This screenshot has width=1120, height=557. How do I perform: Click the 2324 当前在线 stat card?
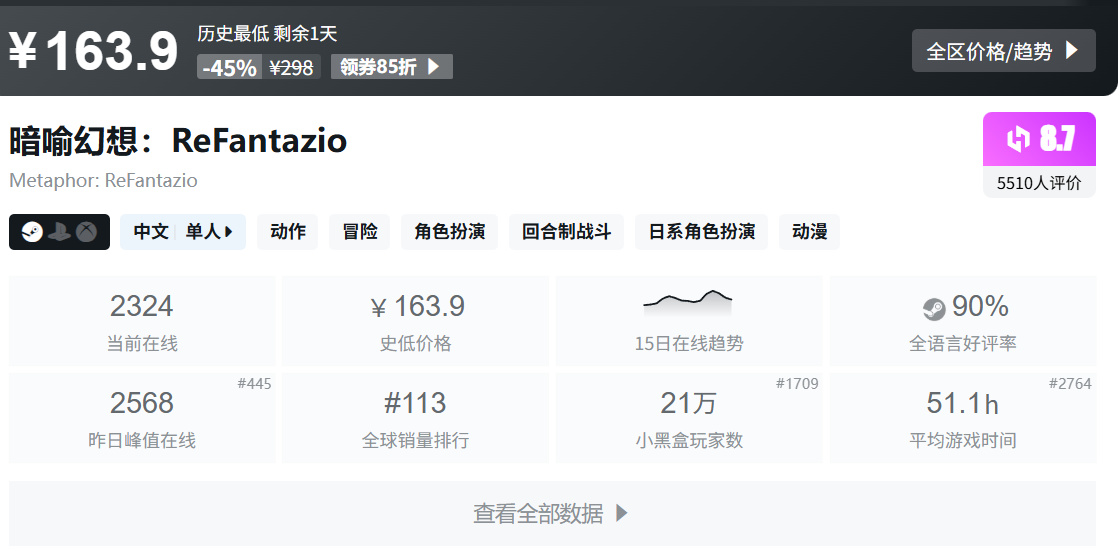point(141,321)
